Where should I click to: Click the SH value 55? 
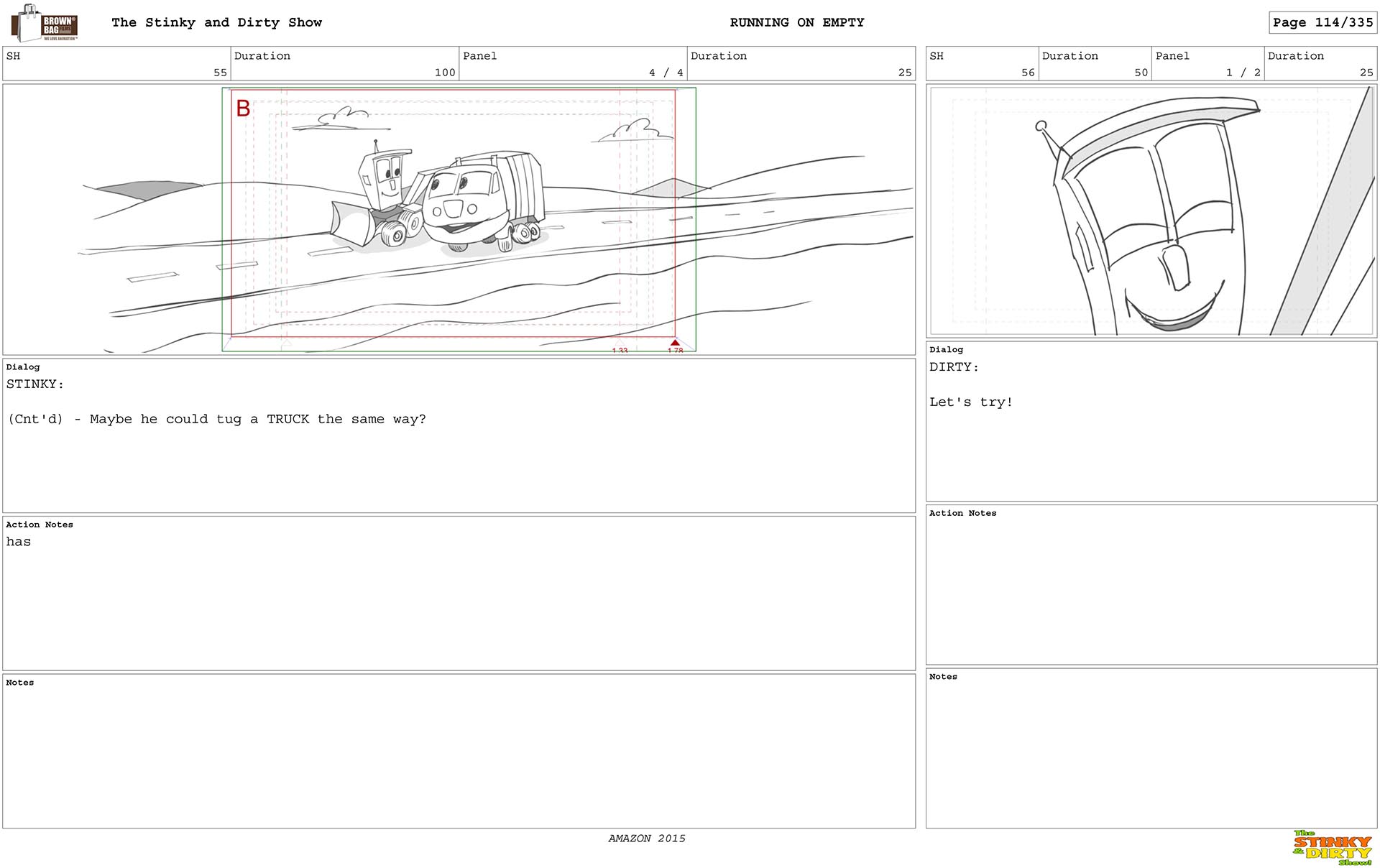pos(220,73)
